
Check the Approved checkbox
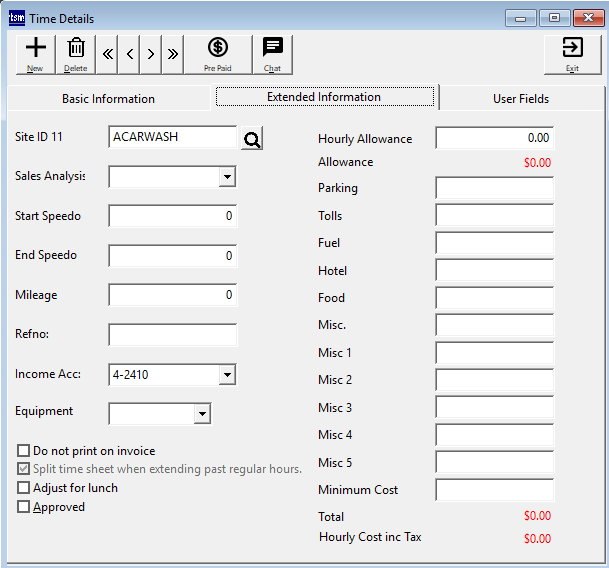pos(24,507)
